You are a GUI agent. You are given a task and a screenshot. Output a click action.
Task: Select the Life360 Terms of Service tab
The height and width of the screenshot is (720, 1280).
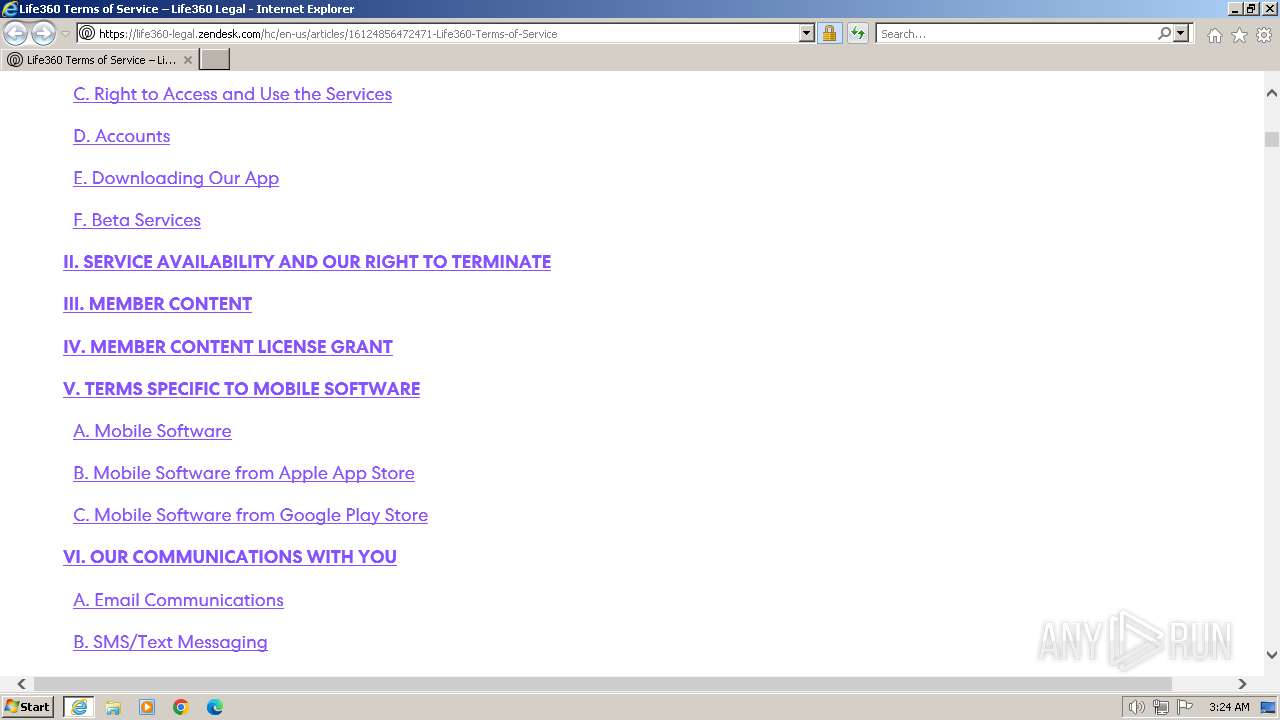[99, 60]
